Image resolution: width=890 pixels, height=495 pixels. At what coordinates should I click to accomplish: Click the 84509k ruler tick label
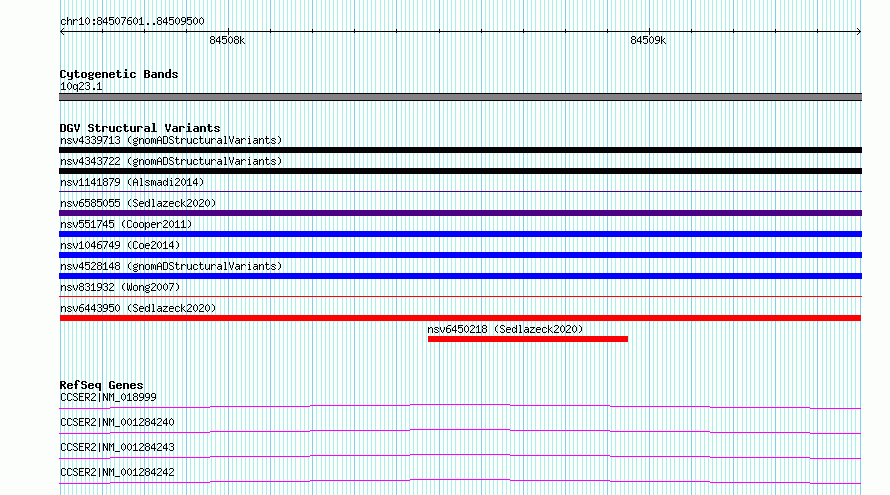click(648, 40)
